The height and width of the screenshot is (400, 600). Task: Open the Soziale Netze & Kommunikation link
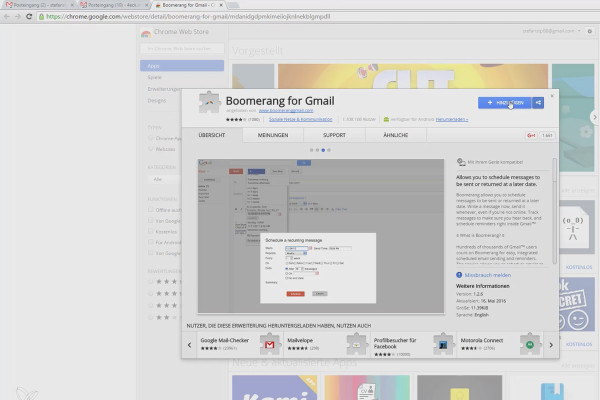coord(300,119)
